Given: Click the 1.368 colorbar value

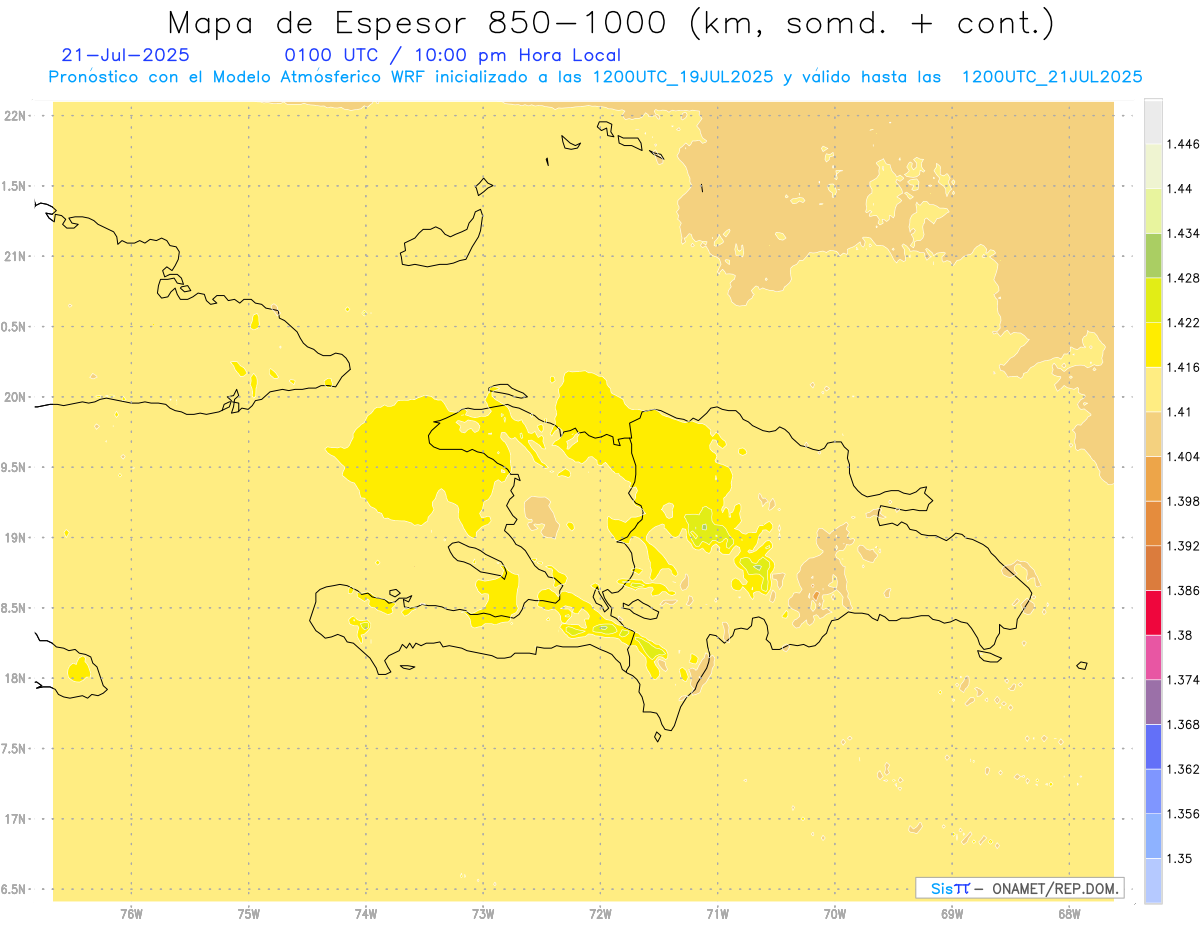Looking at the screenshot, I should 1183,724.
